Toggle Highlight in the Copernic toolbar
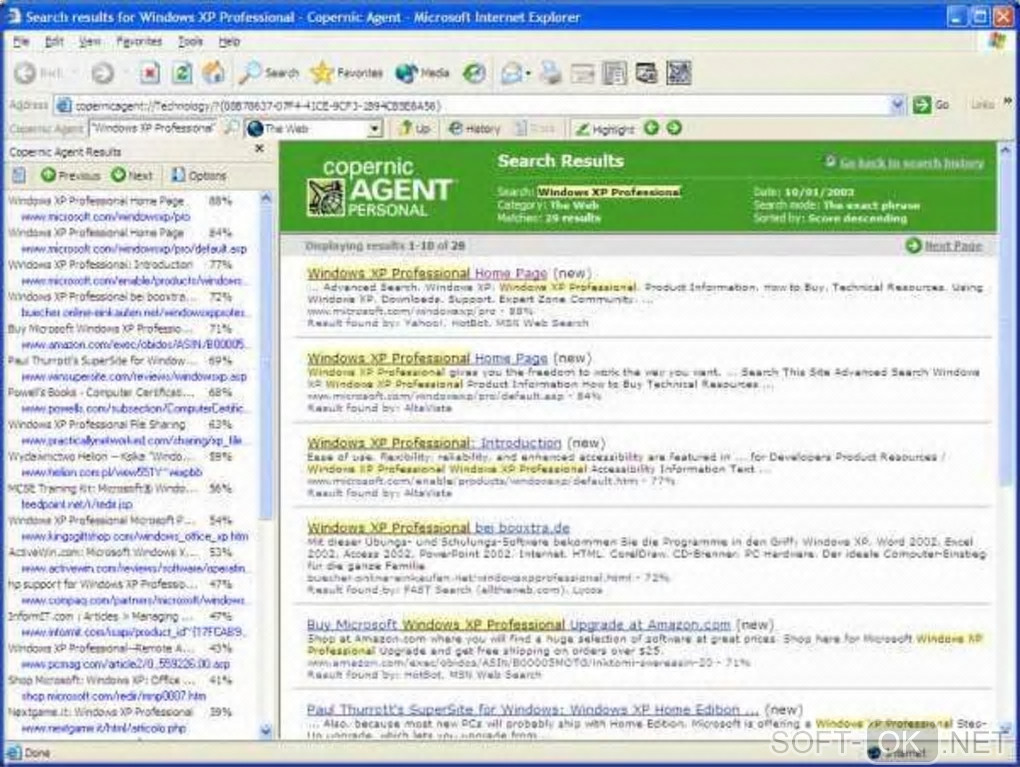The width and height of the screenshot is (1020, 767). pos(605,129)
